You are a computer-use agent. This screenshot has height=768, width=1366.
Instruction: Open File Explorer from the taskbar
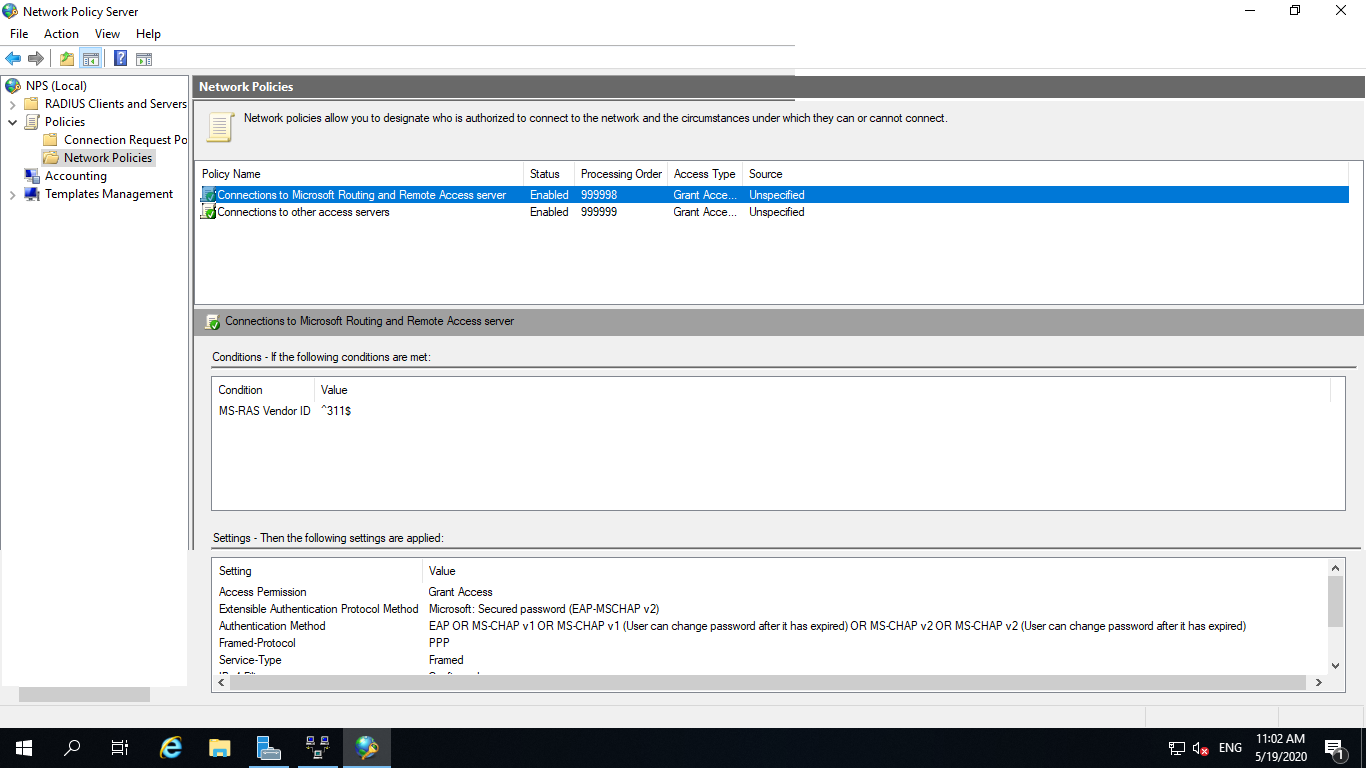(220, 748)
